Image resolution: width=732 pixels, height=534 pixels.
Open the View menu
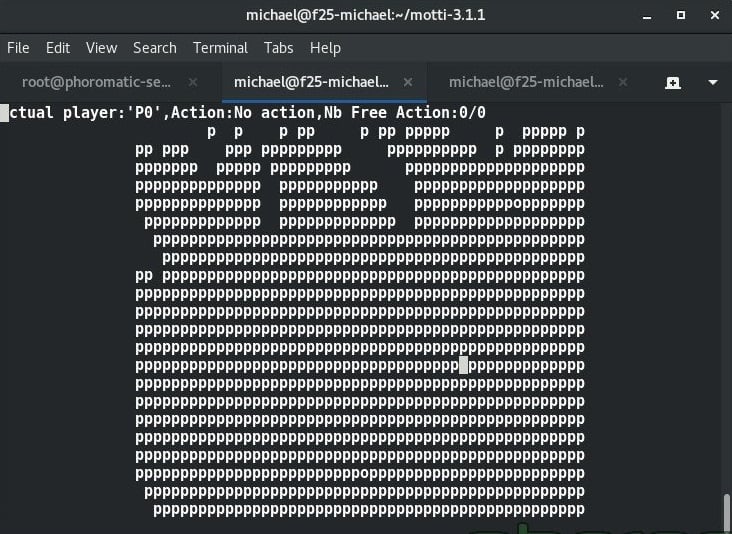tap(101, 47)
